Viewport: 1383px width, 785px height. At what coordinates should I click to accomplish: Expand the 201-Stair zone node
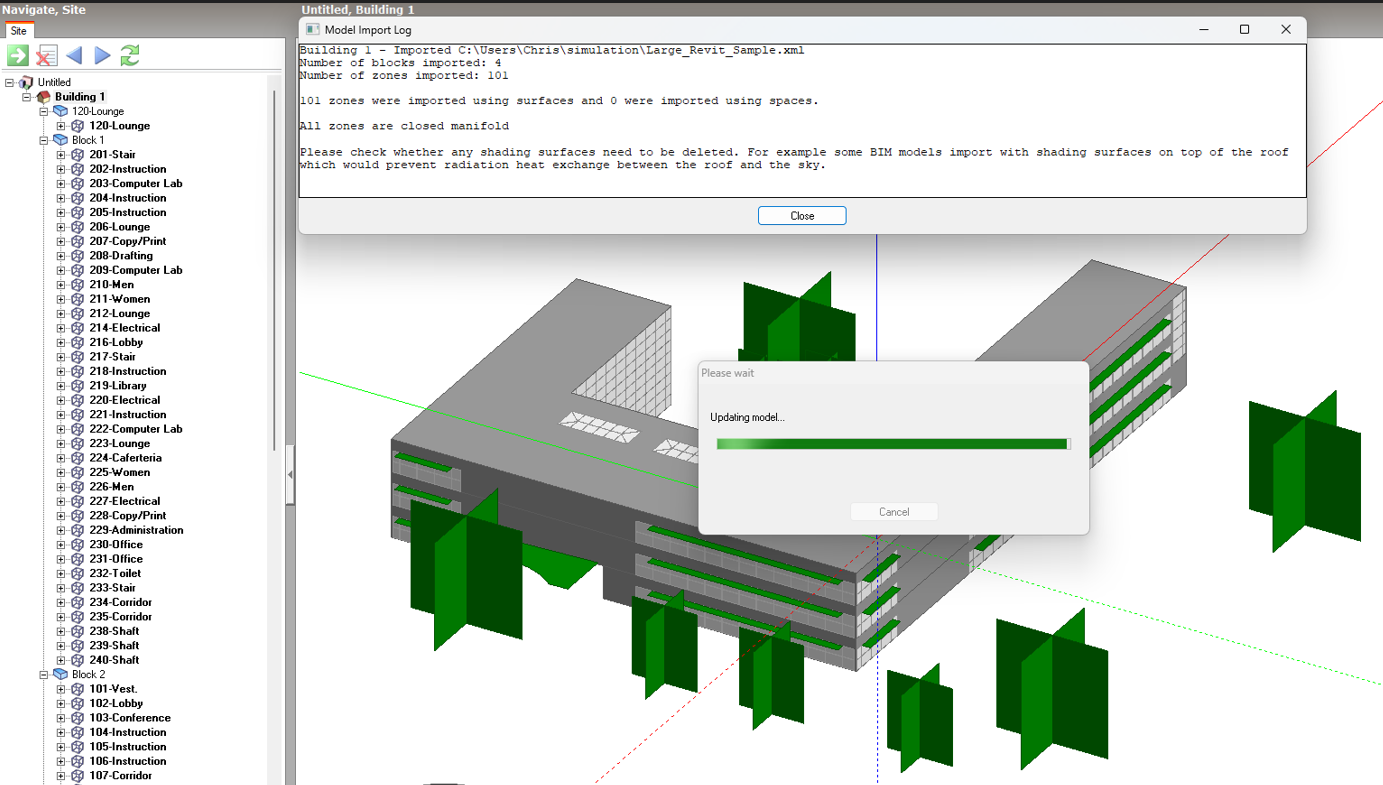[61, 155]
